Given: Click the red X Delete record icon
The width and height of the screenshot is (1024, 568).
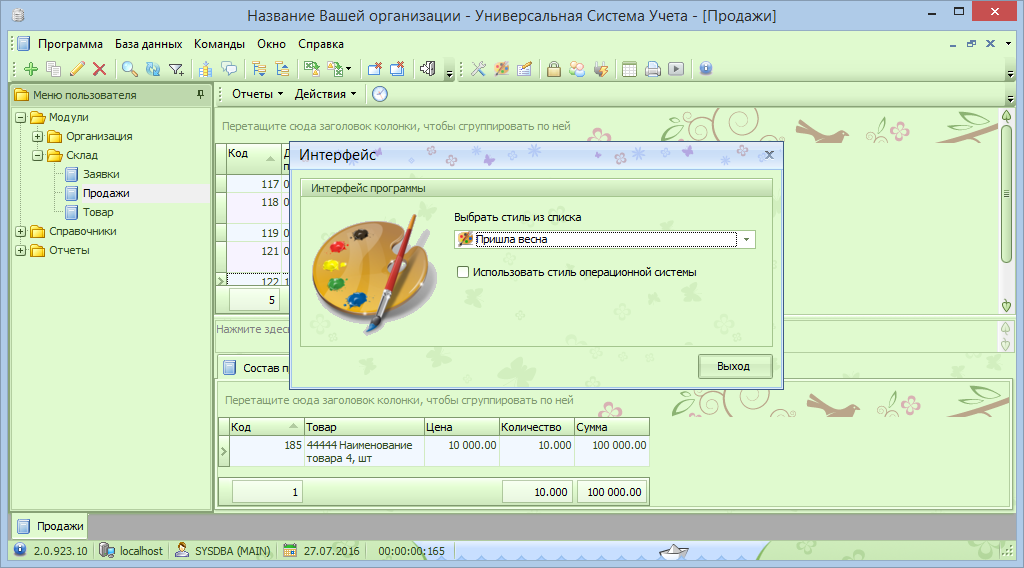Looking at the screenshot, I should (x=99, y=69).
